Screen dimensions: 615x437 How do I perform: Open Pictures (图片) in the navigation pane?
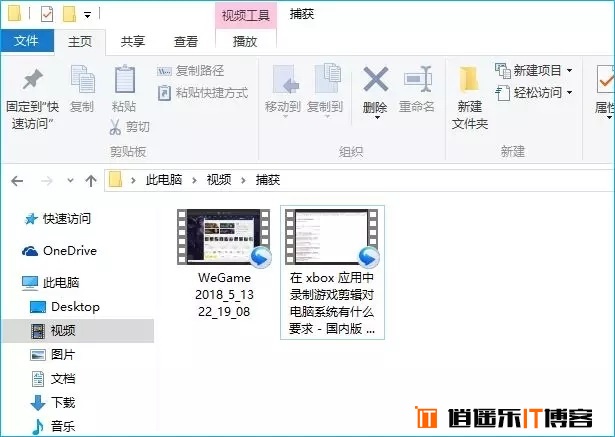53,355
